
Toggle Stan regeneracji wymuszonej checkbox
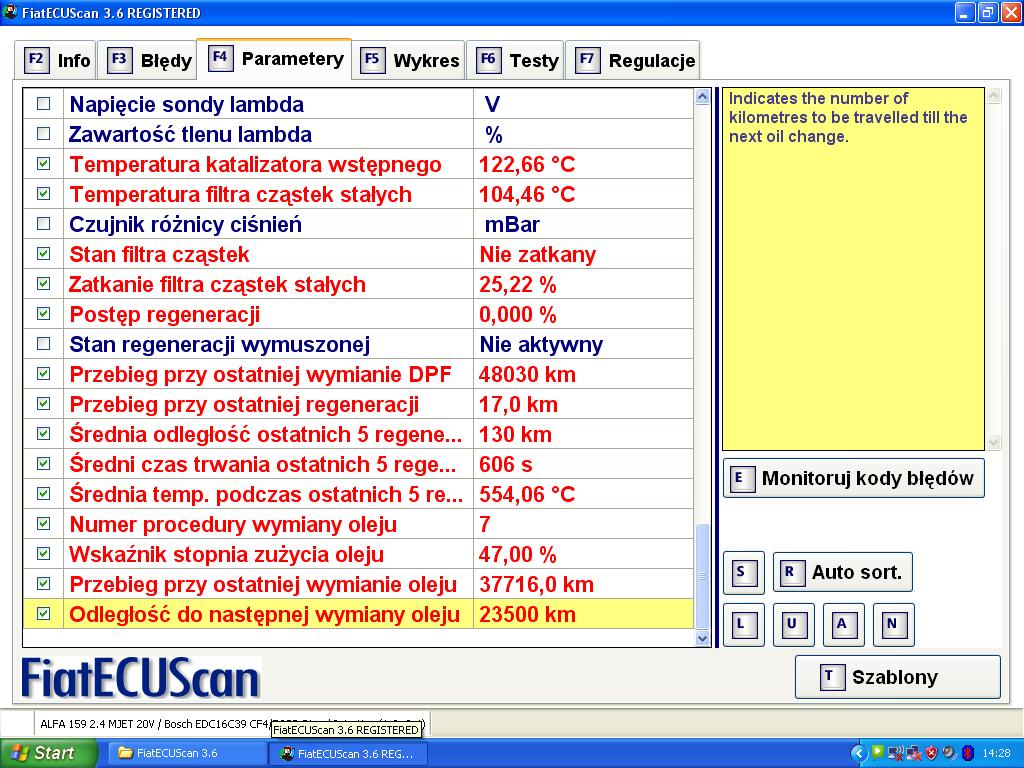[43, 344]
